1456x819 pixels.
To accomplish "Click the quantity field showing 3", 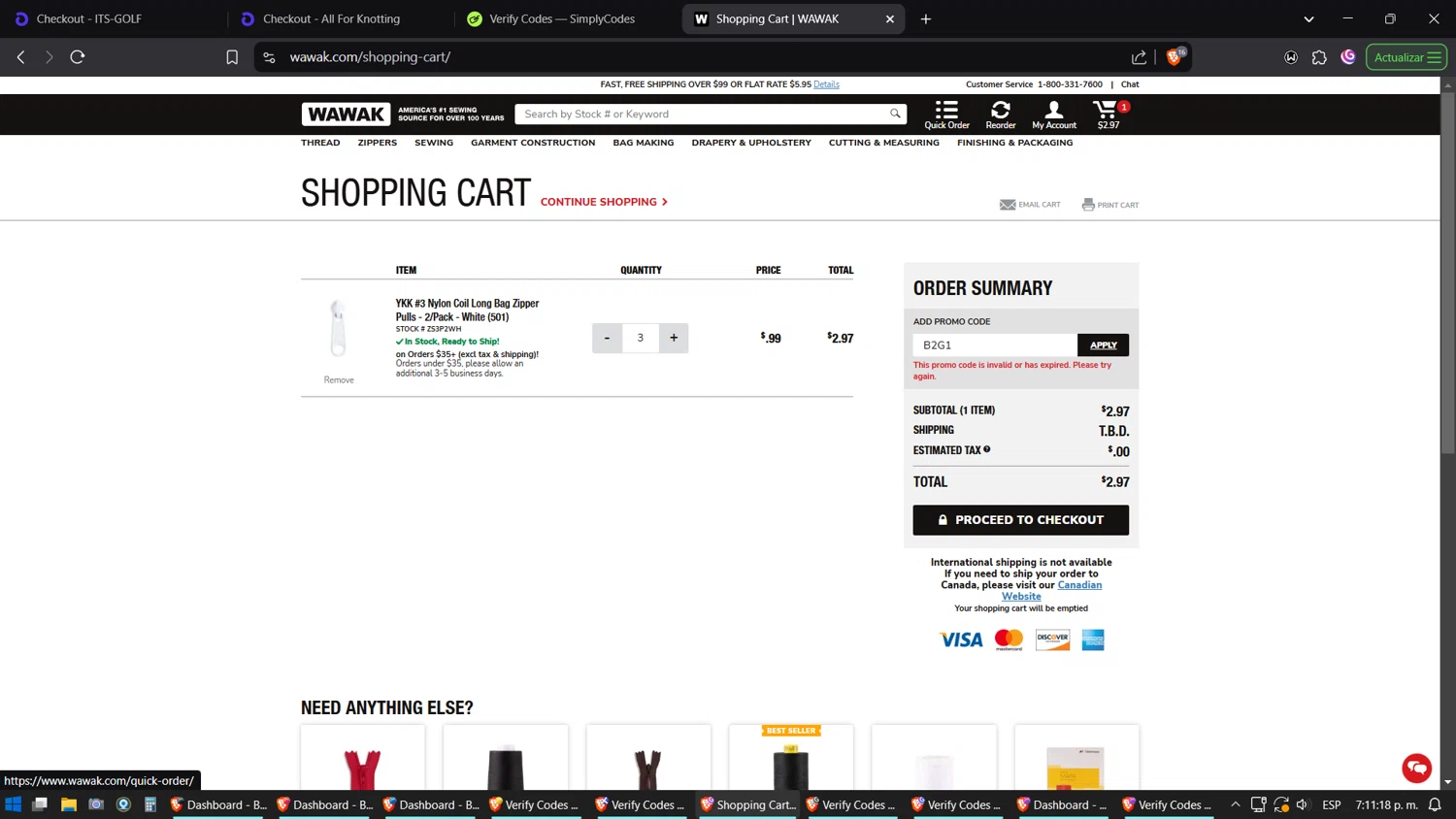I will pos(641,338).
